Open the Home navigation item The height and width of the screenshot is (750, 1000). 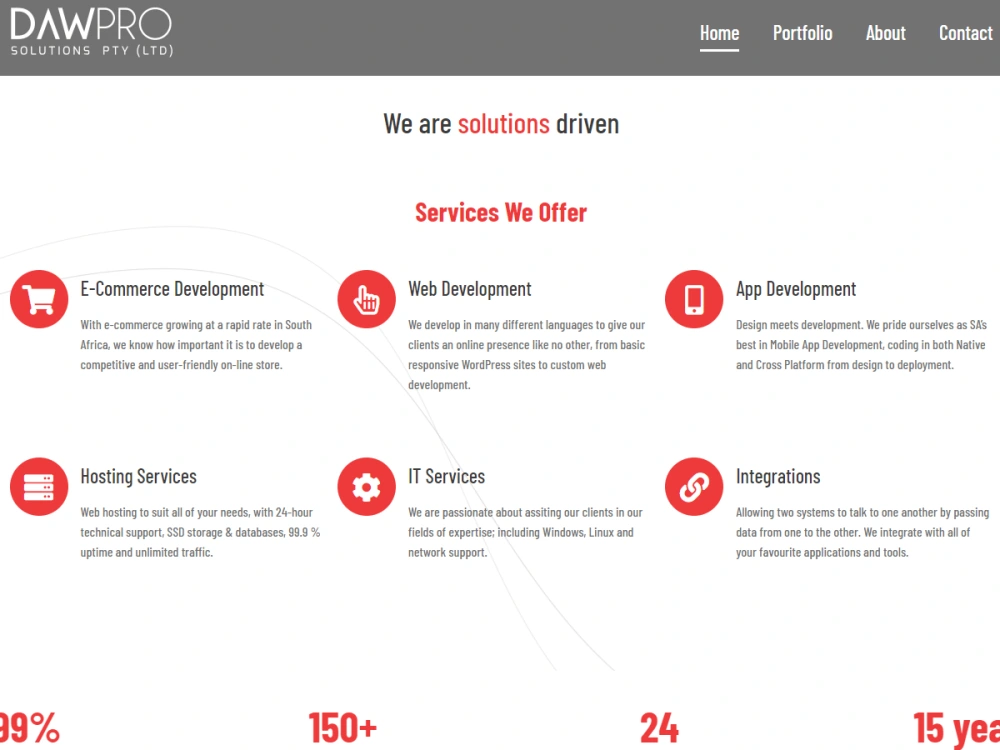(x=719, y=32)
